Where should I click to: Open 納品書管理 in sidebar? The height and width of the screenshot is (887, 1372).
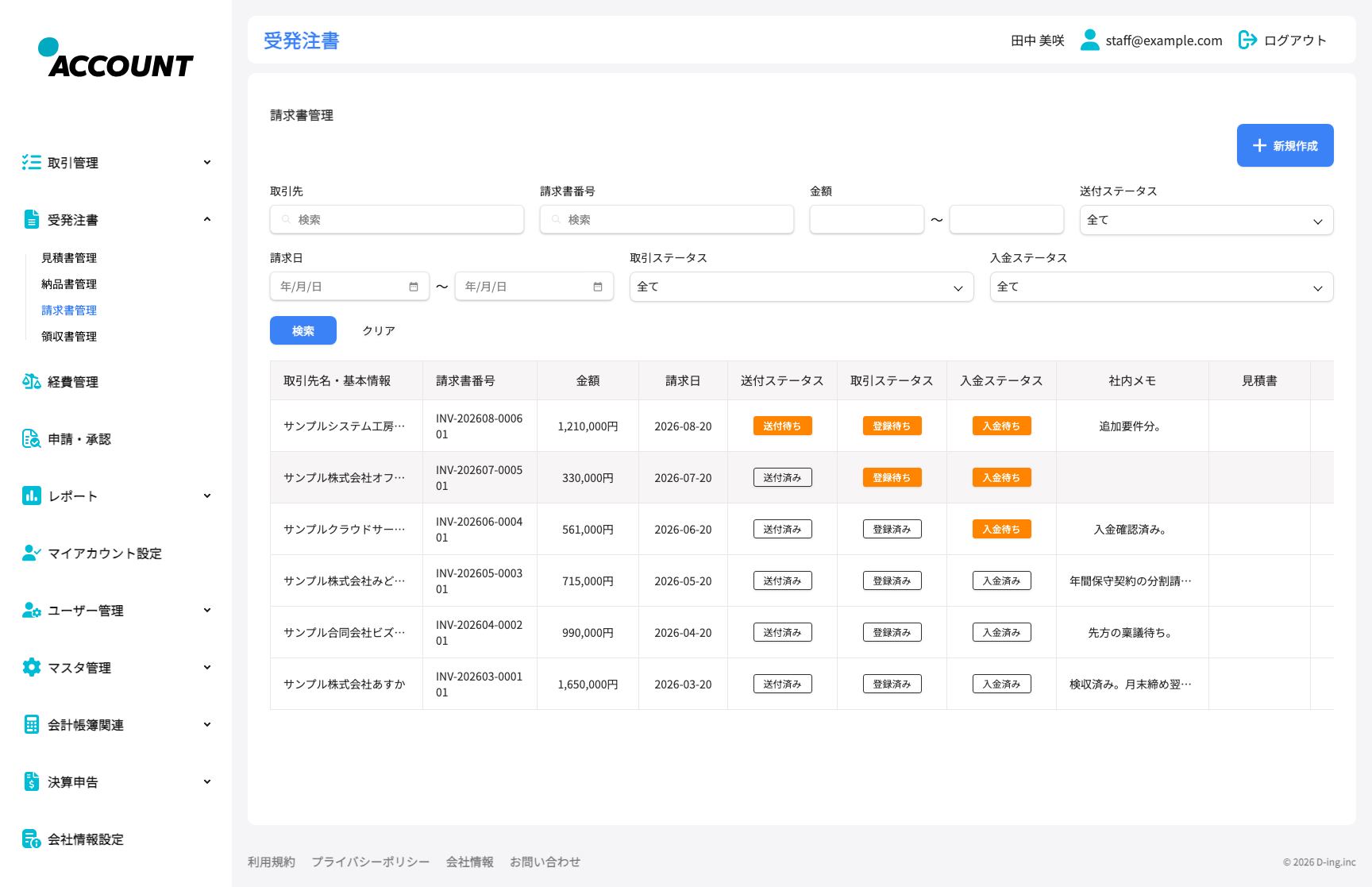click(x=69, y=284)
